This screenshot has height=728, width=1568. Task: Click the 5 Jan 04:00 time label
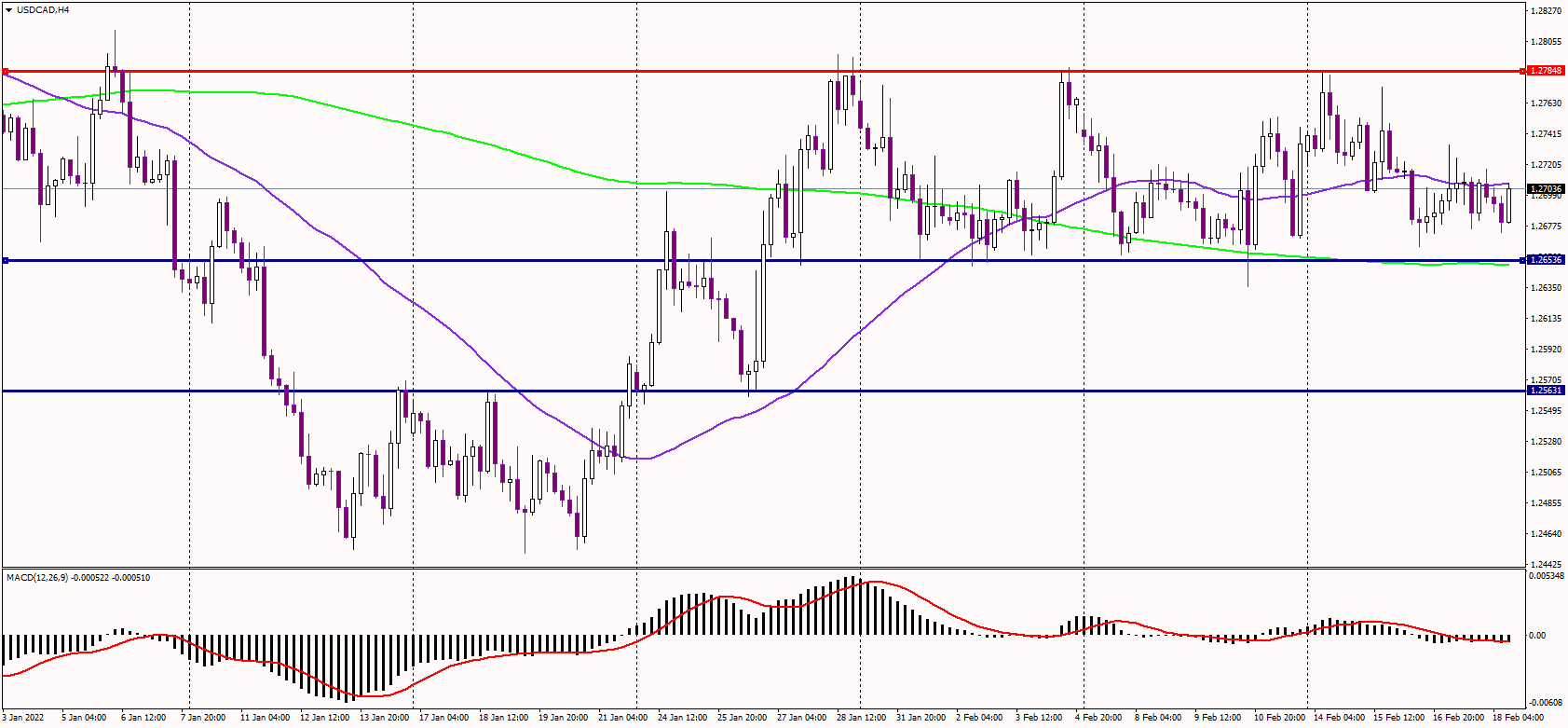pyautogui.click(x=84, y=718)
